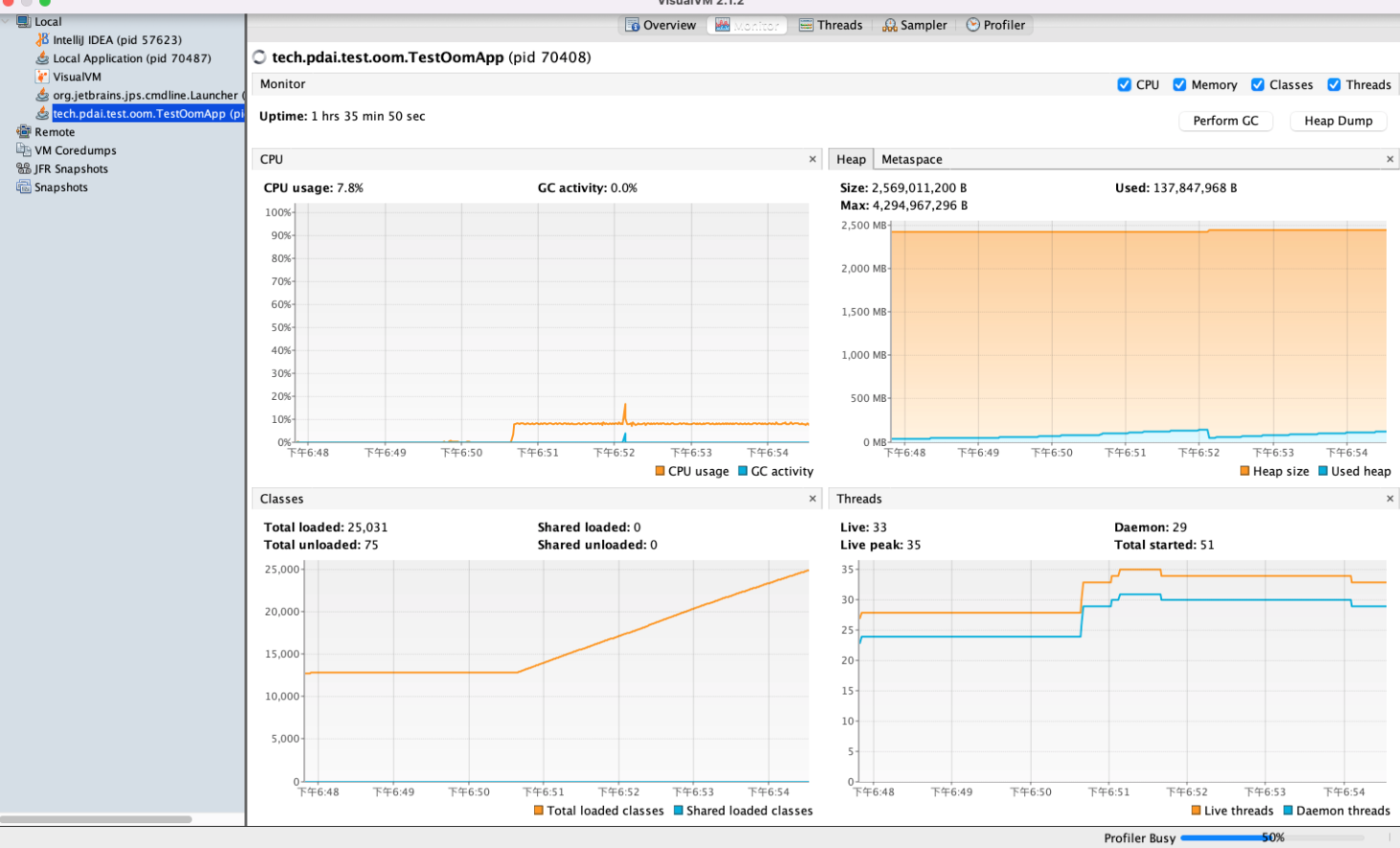1400x848 pixels.
Task: Click the TestOomApp Java icon in tree
Action: [42, 113]
